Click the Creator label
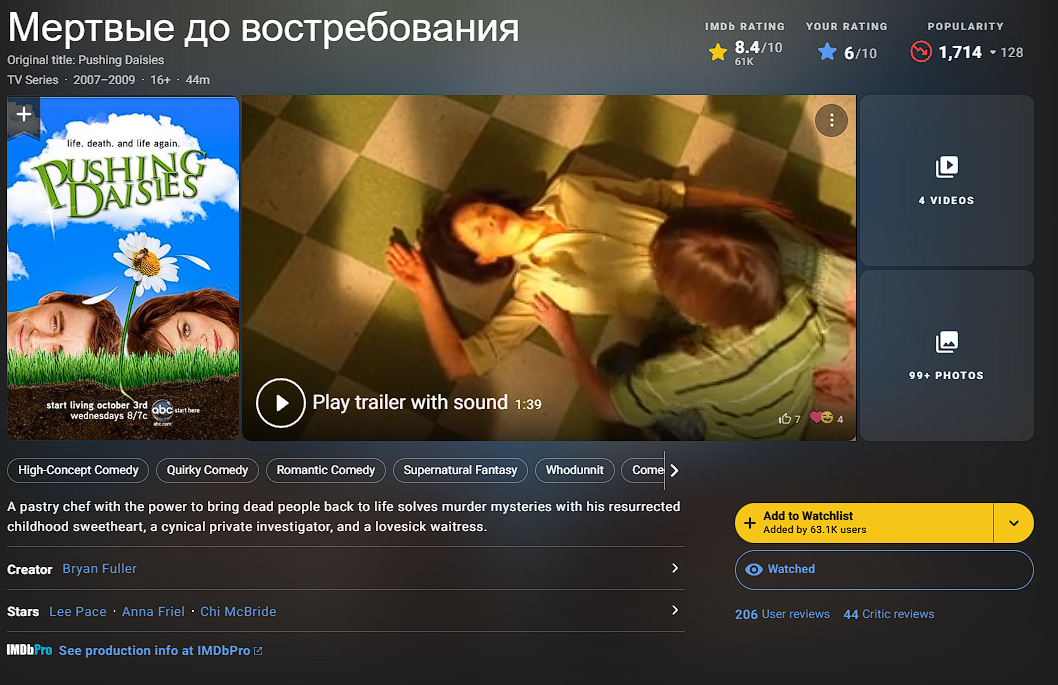 pyautogui.click(x=30, y=570)
